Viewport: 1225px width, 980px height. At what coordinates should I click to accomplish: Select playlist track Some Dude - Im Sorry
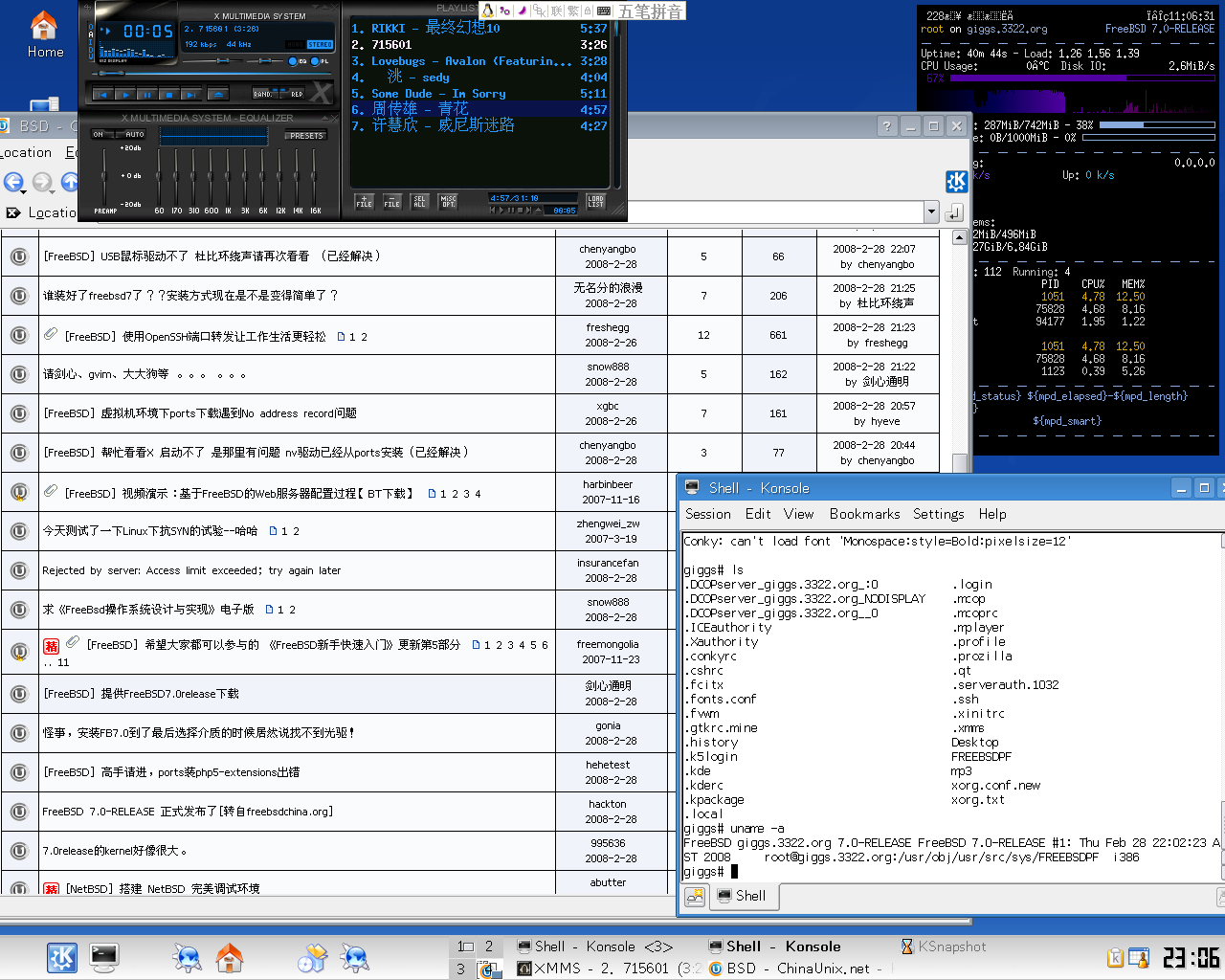click(479, 94)
